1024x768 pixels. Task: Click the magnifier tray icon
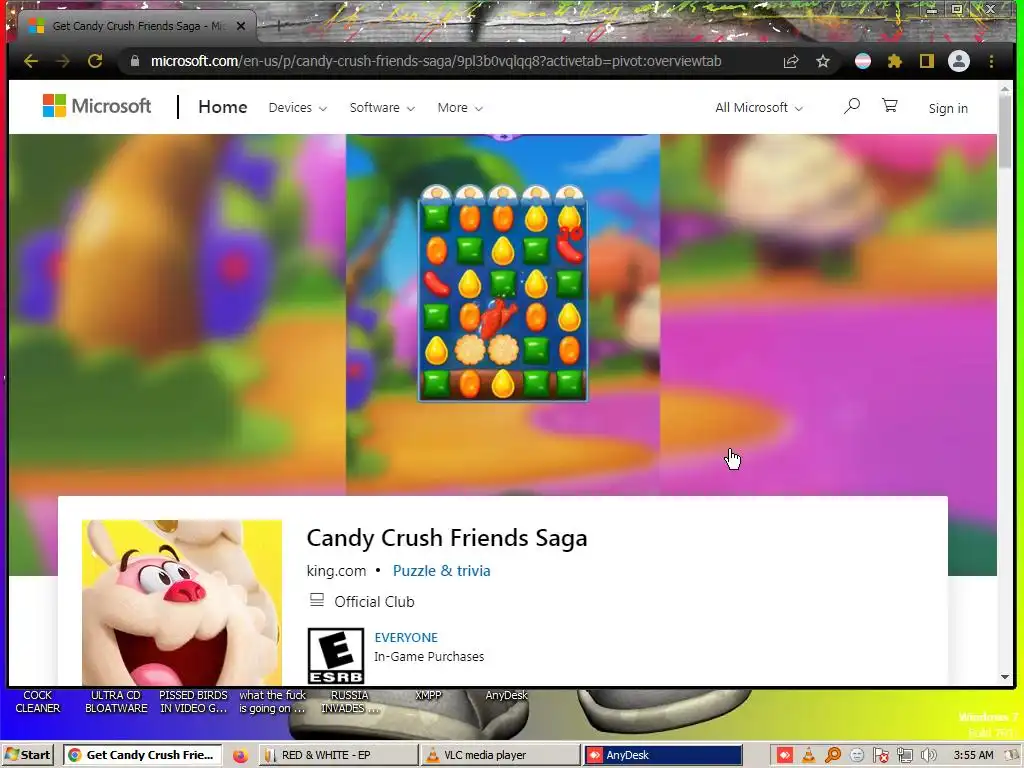[833, 756]
